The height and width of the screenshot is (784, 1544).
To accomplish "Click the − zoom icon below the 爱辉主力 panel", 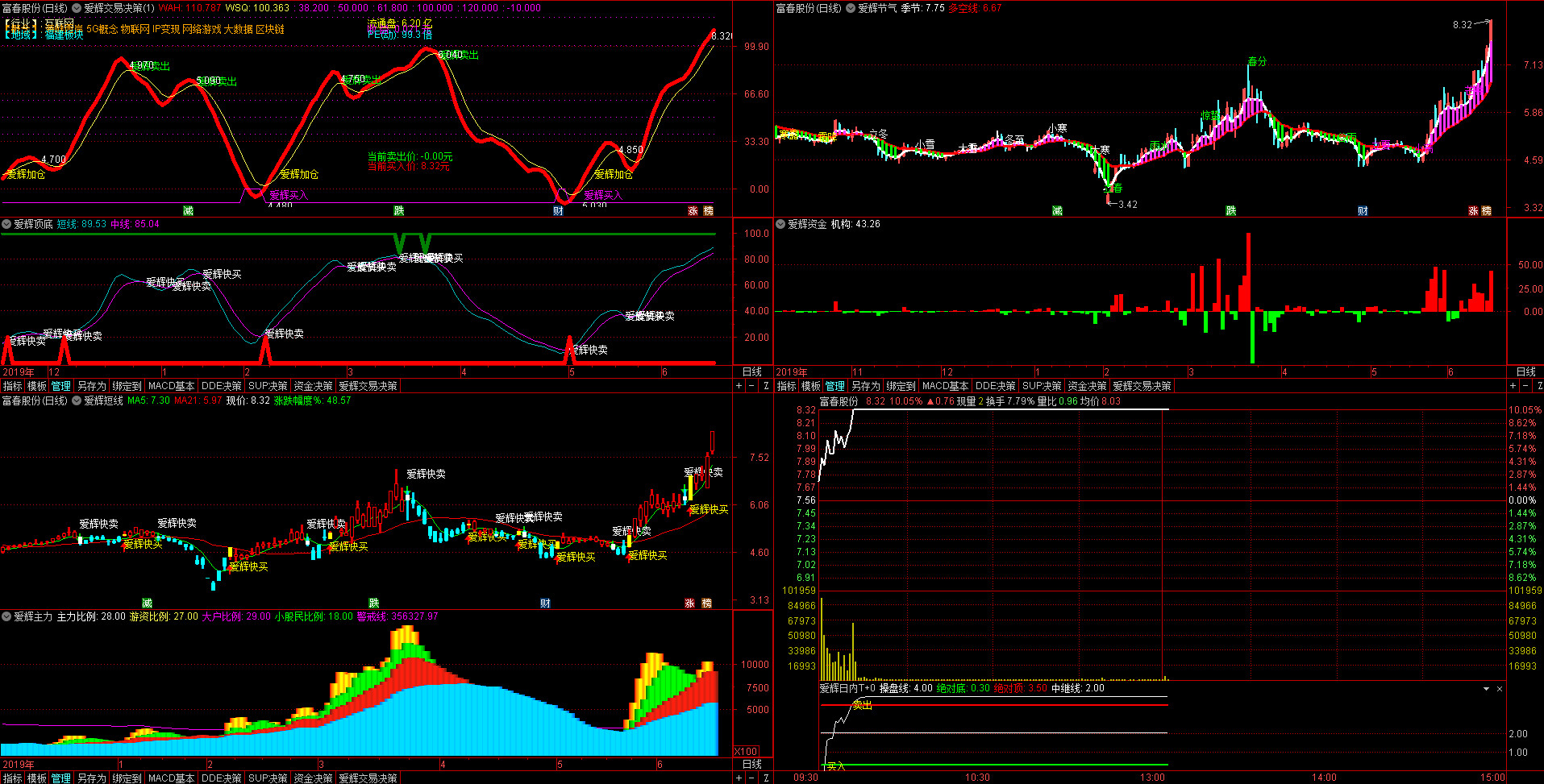I will tap(752, 778).
